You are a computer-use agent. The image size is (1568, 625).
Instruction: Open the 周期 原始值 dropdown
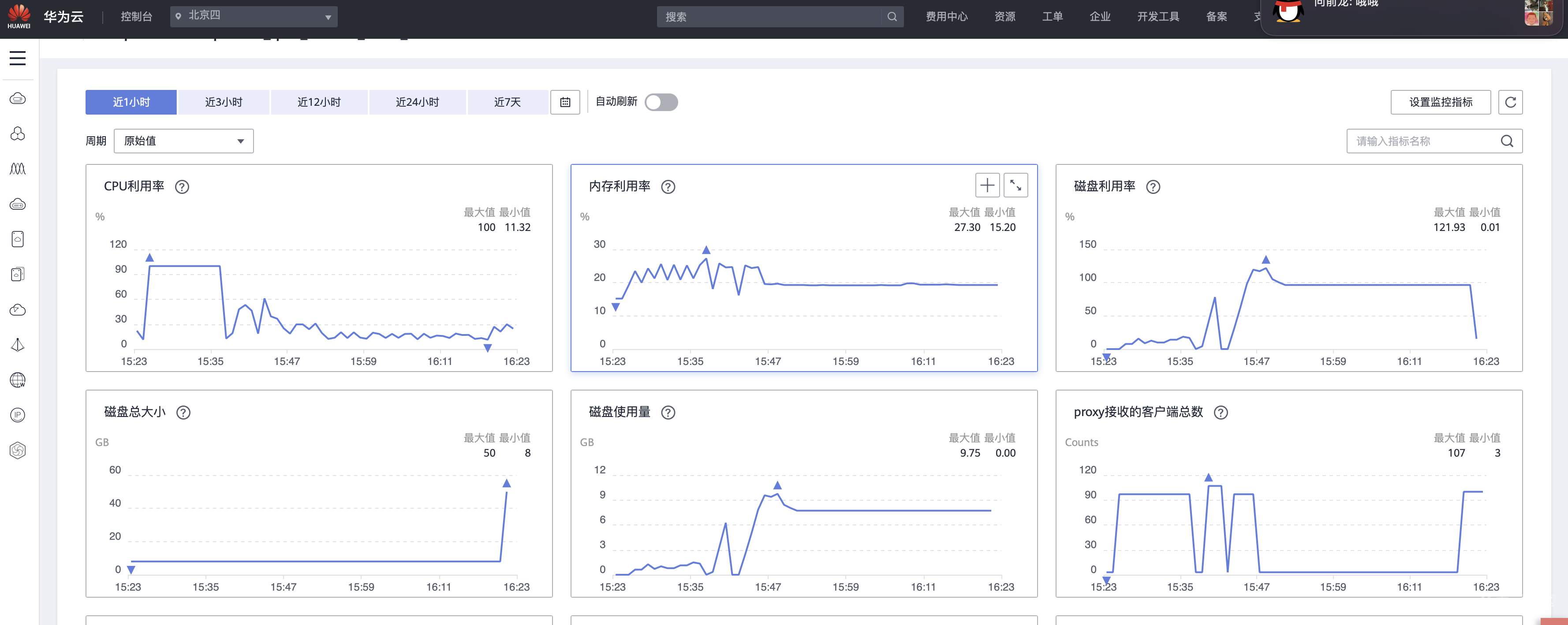pyautogui.click(x=183, y=141)
